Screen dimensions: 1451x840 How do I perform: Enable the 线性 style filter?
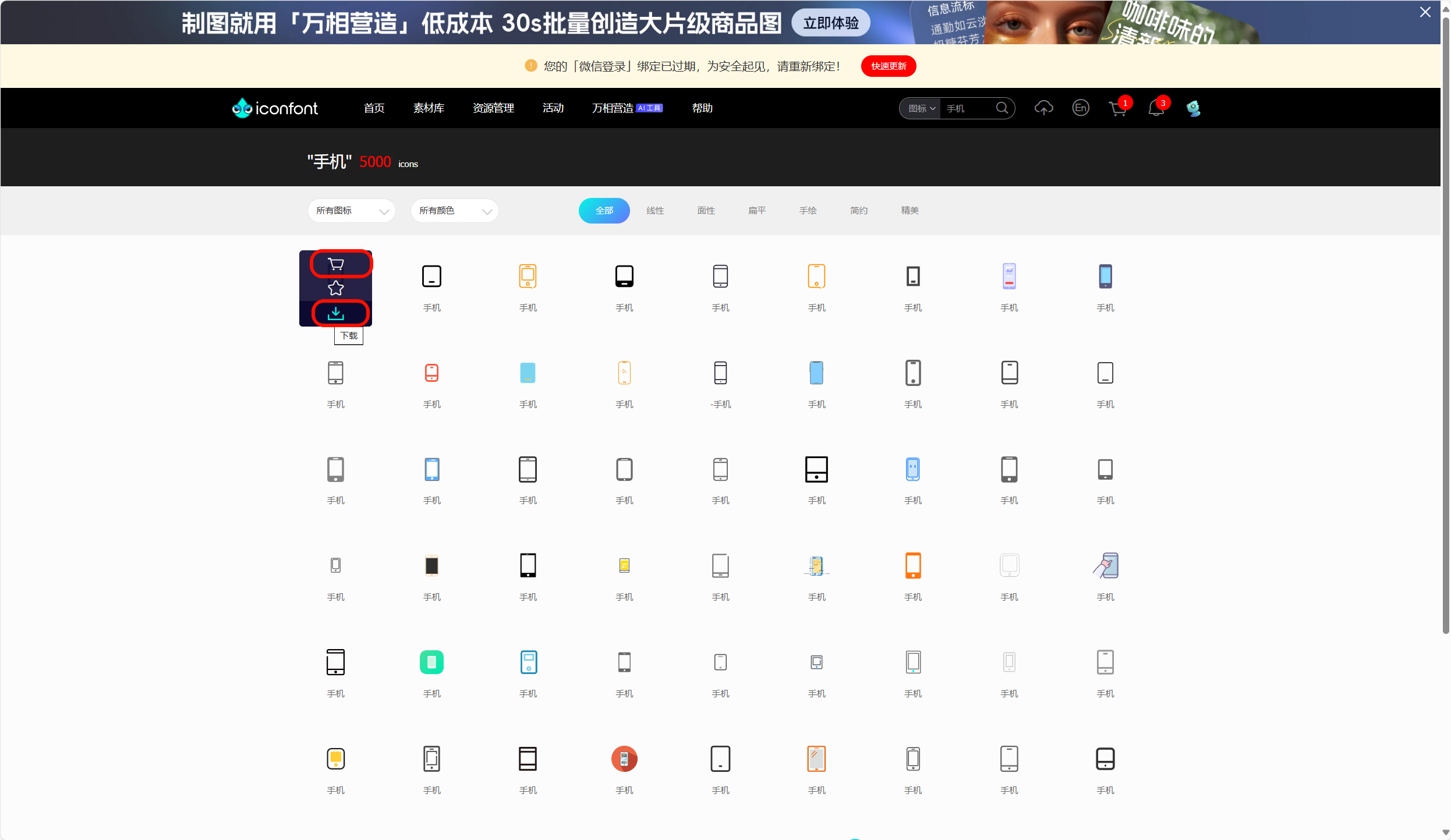[654, 210]
